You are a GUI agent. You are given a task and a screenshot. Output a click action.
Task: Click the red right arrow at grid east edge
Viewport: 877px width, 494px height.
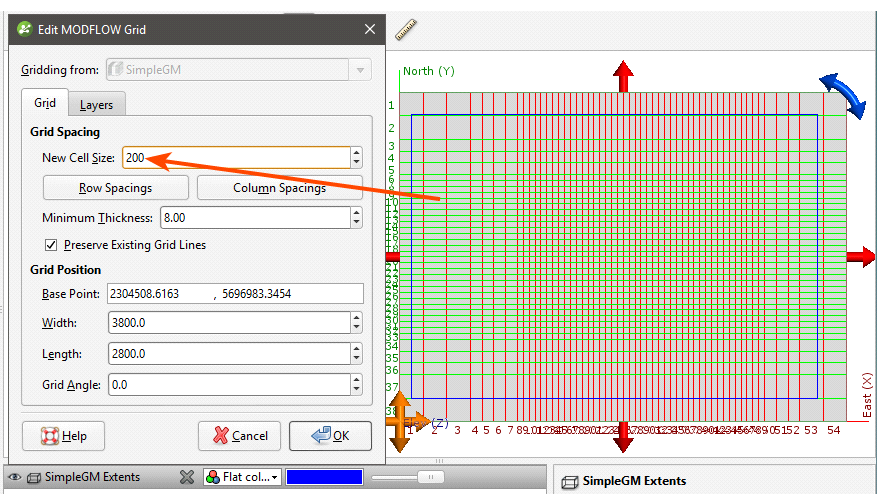(x=860, y=257)
